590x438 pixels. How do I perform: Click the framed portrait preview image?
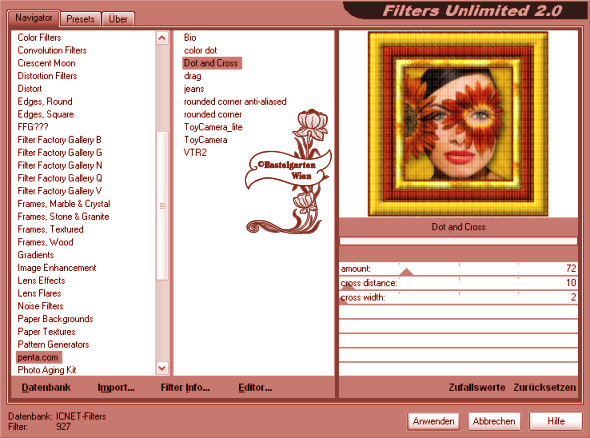(x=458, y=124)
